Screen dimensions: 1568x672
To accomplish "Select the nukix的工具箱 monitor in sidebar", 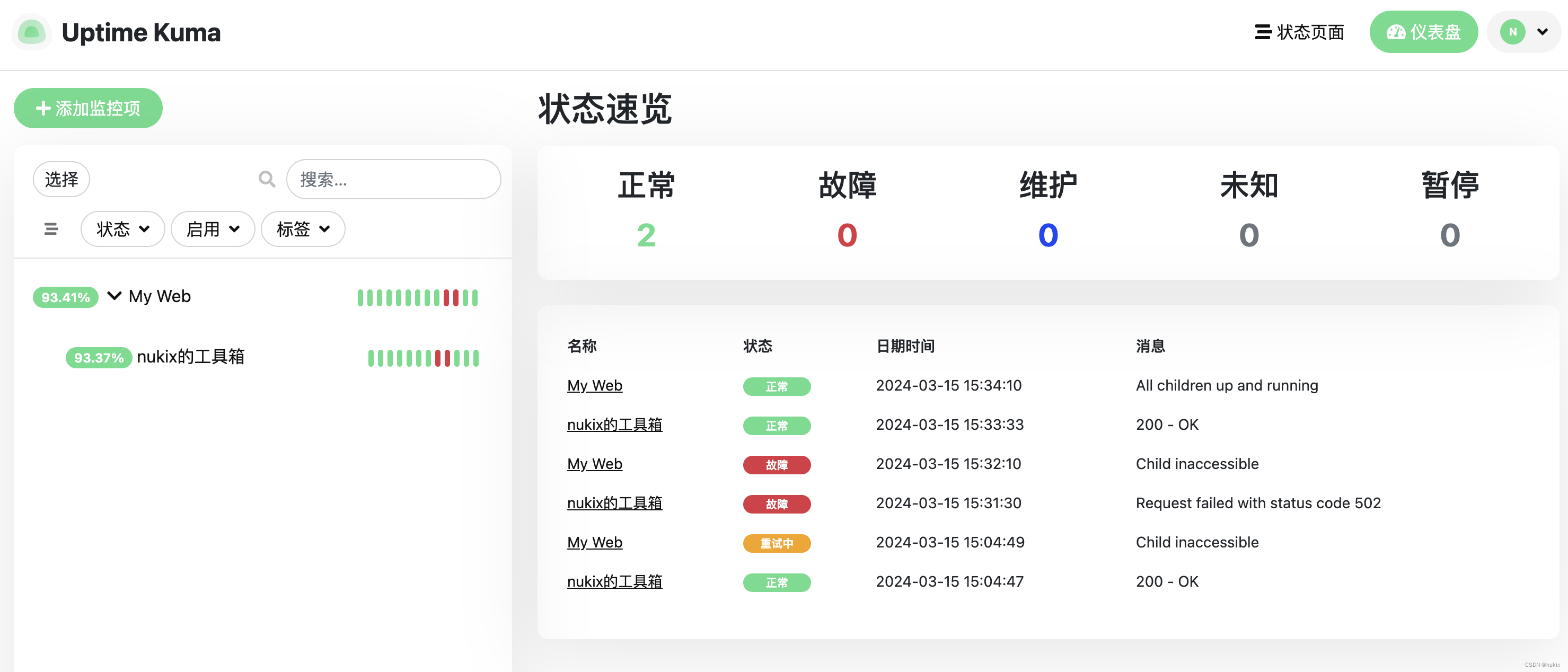I will pos(190,357).
